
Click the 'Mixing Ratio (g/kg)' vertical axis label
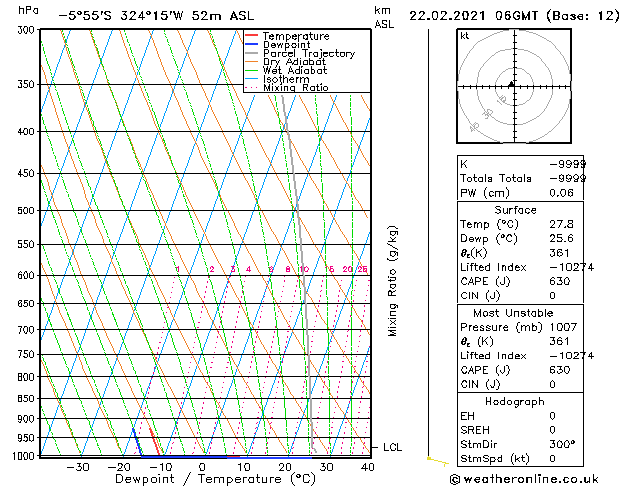pos(392,281)
